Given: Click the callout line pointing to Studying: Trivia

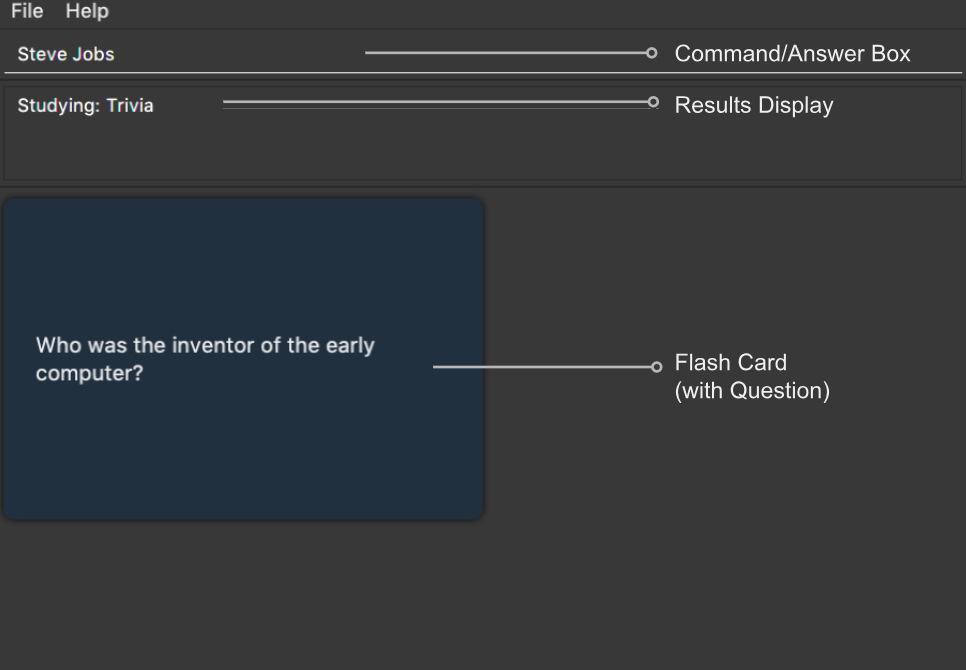Looking at the screenshot, I should point(436,102).
